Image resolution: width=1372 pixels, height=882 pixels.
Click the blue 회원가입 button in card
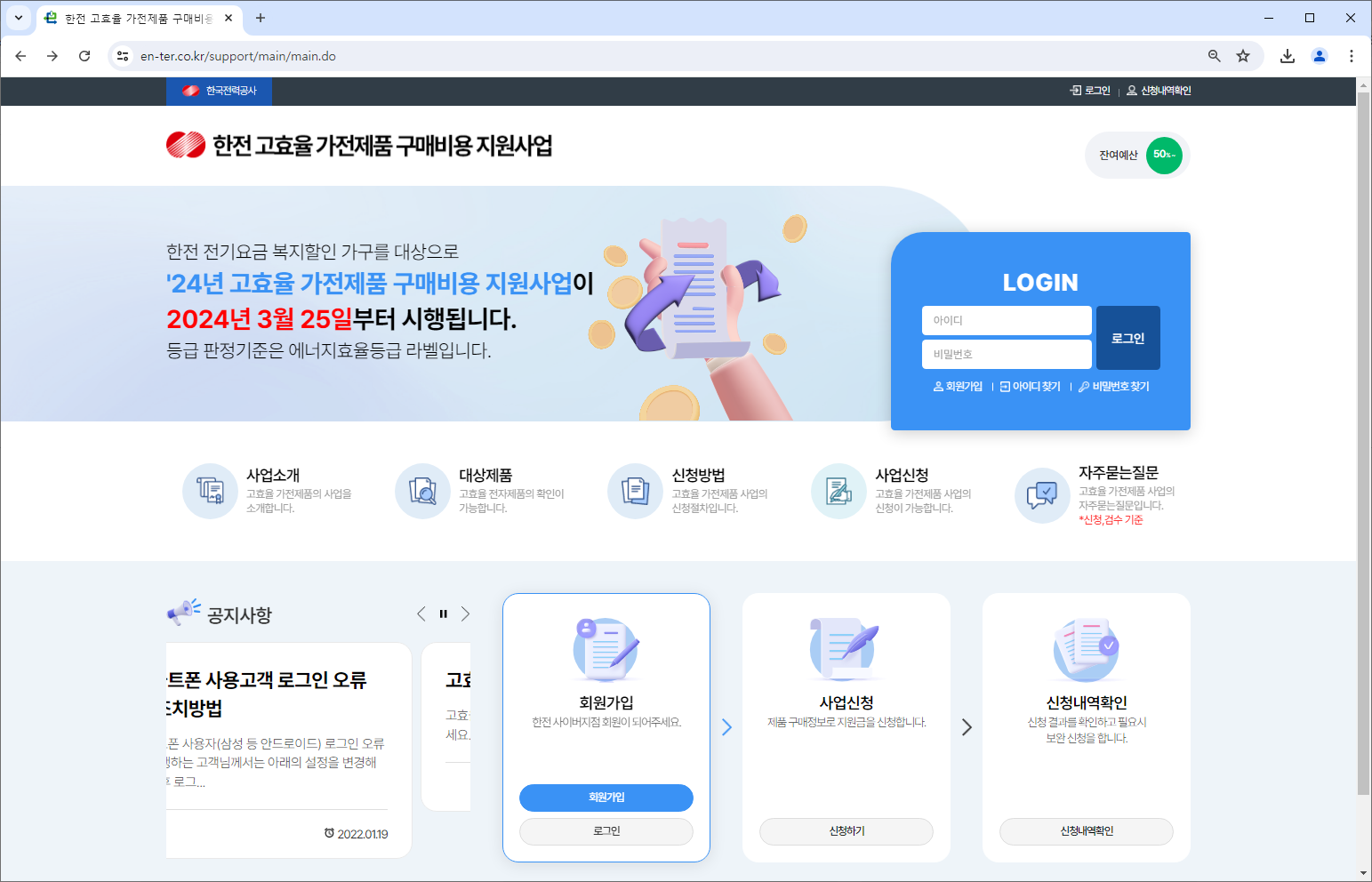coord(606,798)
